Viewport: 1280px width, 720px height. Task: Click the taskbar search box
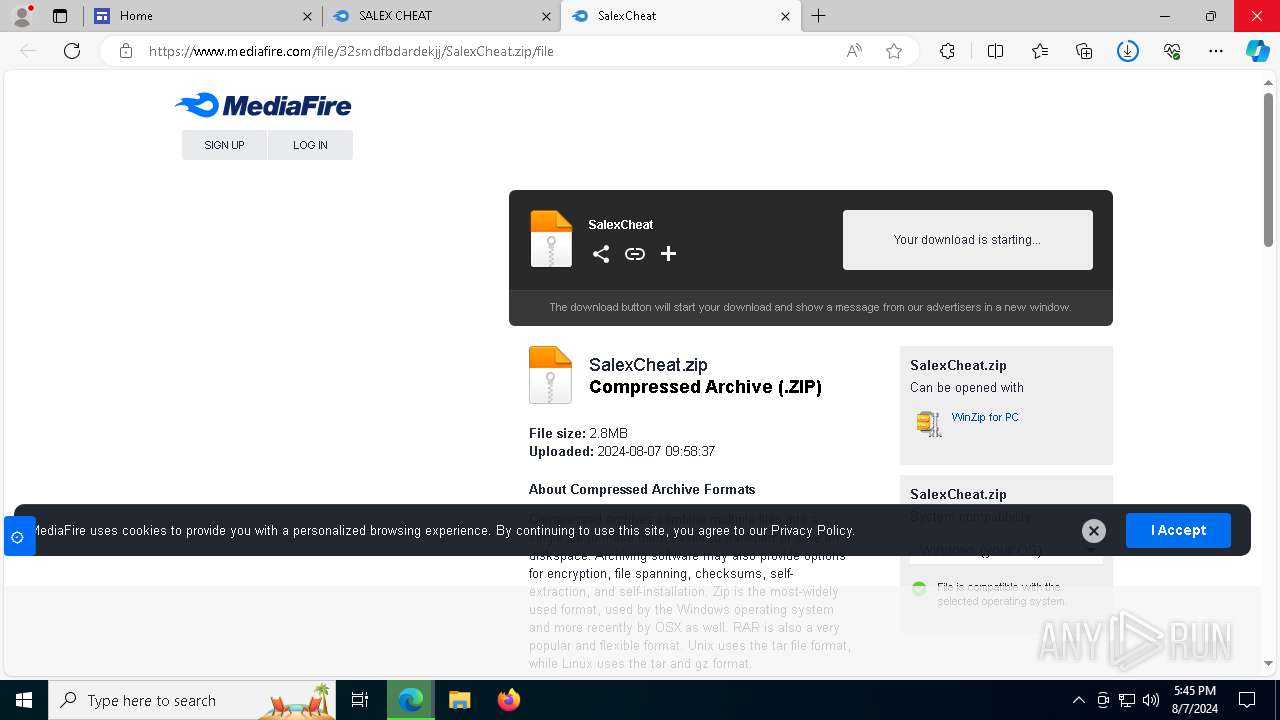coord(192,700)
